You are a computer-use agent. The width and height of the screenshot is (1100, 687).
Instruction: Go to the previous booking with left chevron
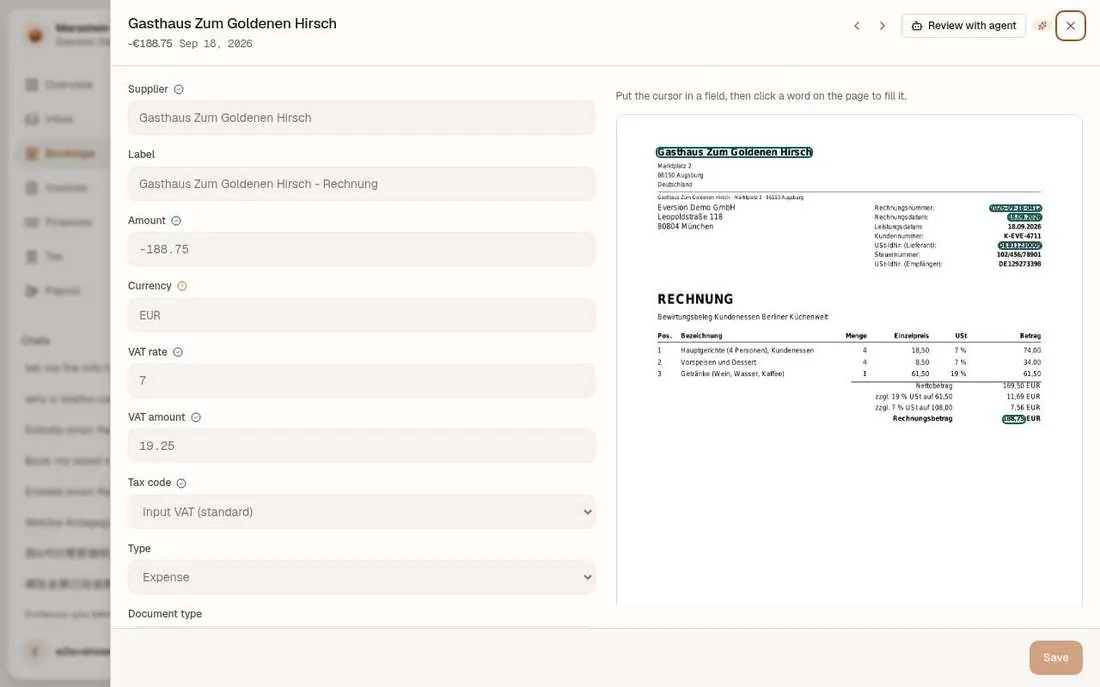(x=857, y=26)
